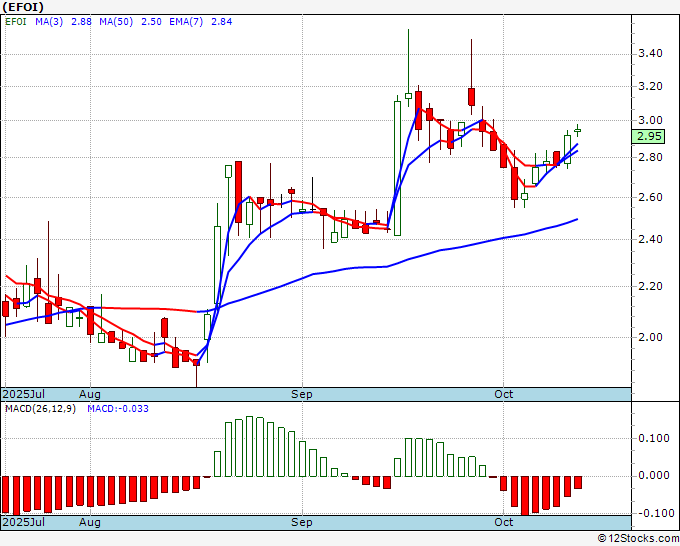Click the EMA(7) value 2.84
Image resolution: width=680 pixels, height=546 pixels.
click(x=222, y=22)
